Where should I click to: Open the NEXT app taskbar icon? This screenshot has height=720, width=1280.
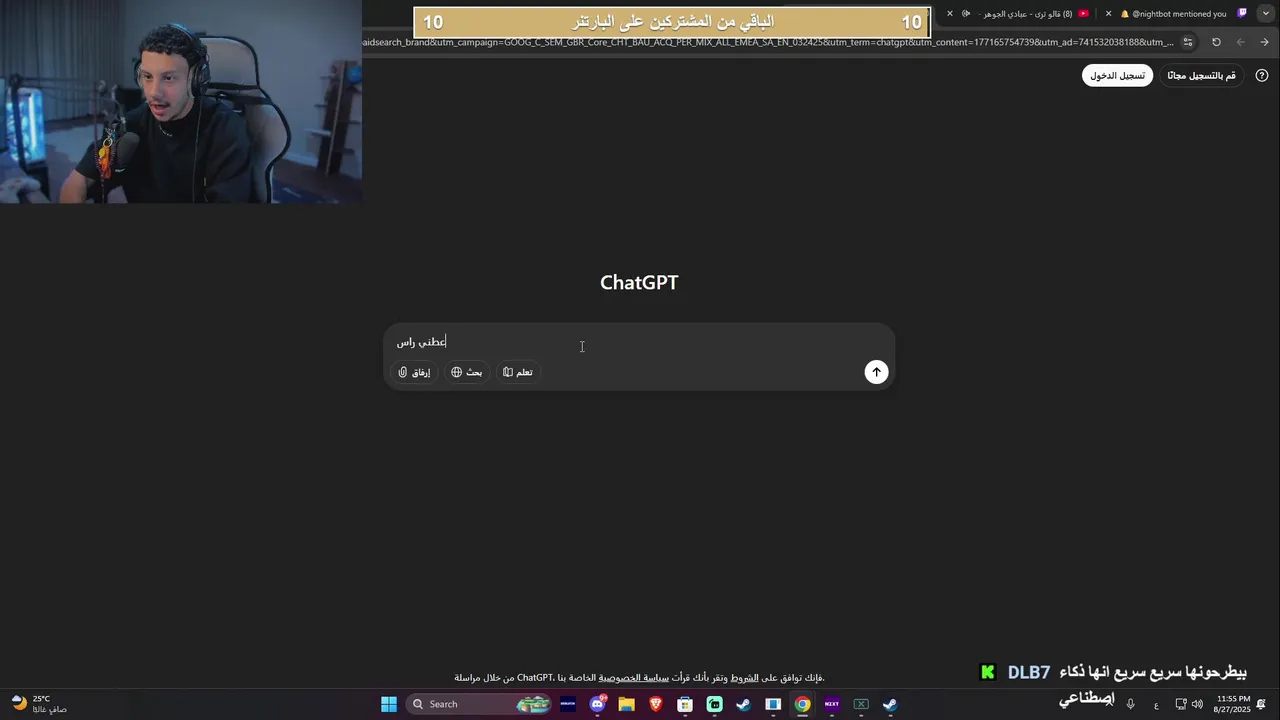[x=831, y=704]
